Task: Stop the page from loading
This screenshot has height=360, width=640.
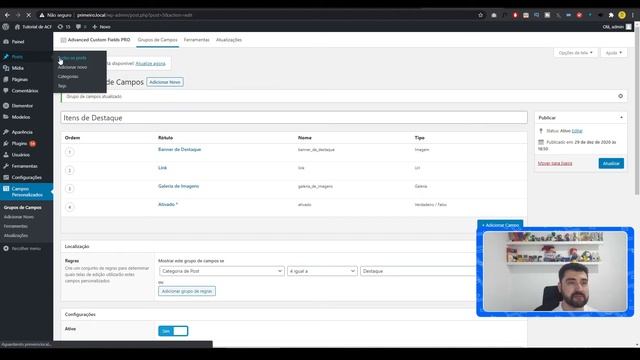Action: click(x=29, y=15)
